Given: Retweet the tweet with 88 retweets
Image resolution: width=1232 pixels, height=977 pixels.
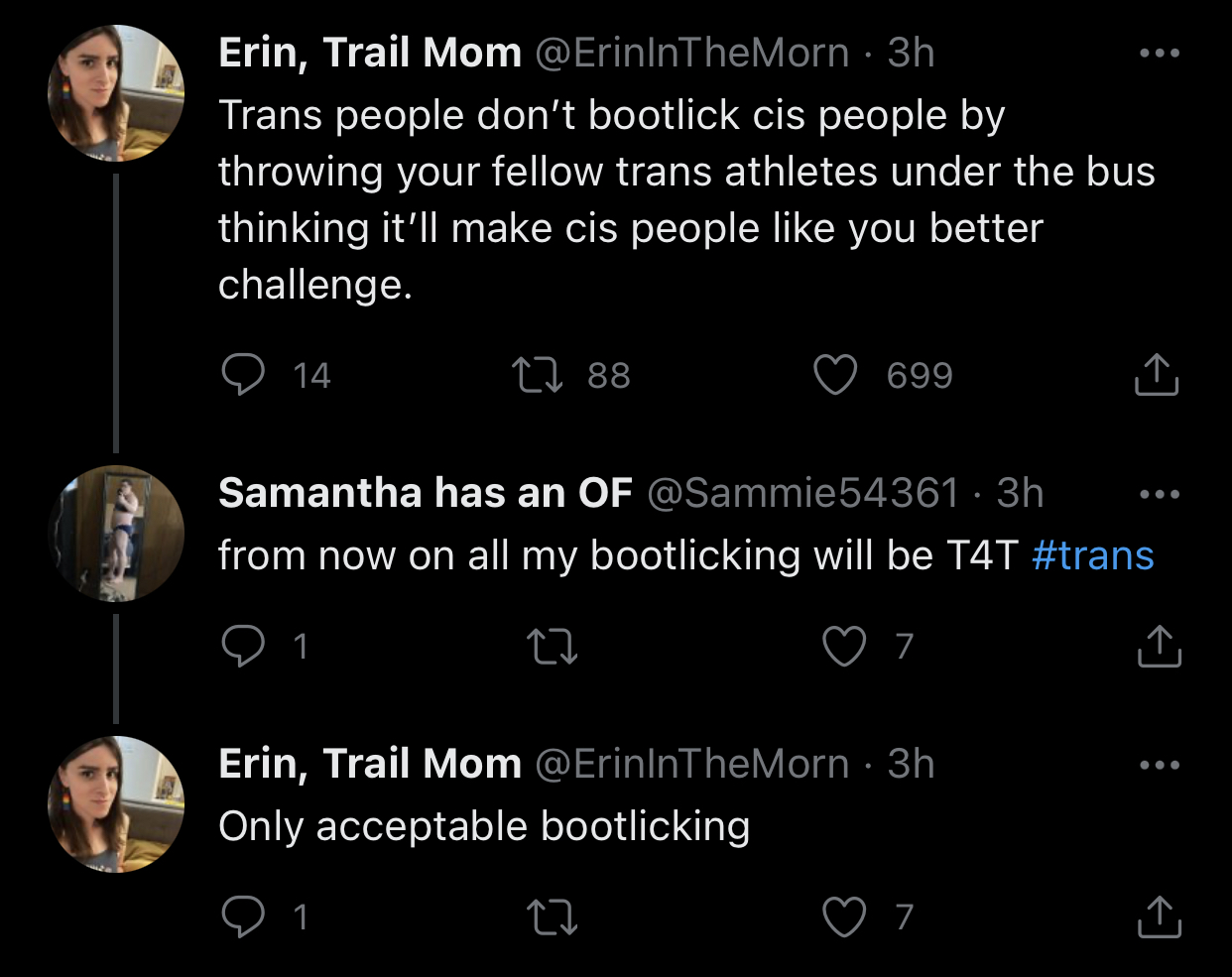Looking at the screenshot, I should 537,375.
